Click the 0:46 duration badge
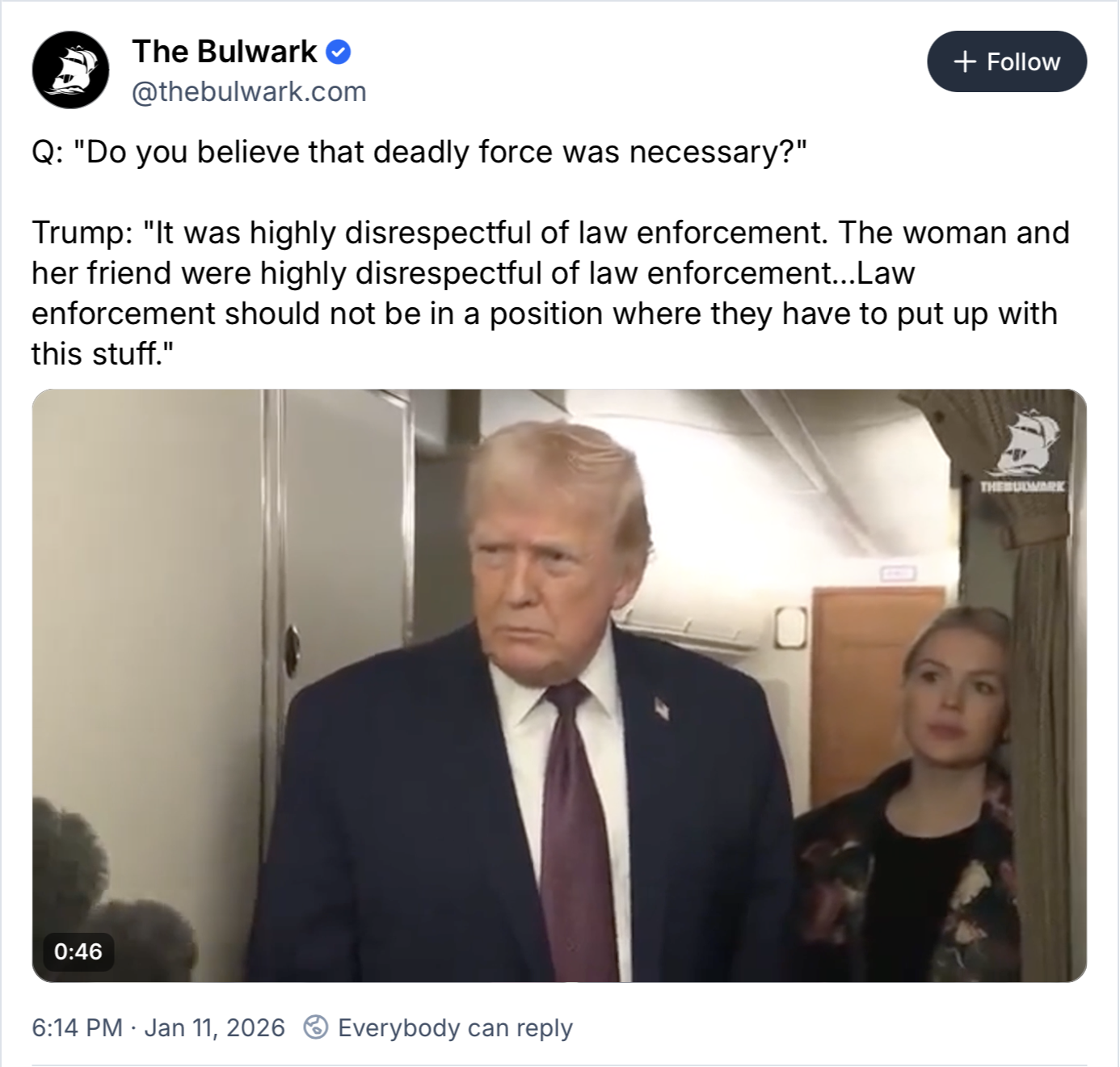This screenshot has height=1067, width=1120. pos(78,951)
